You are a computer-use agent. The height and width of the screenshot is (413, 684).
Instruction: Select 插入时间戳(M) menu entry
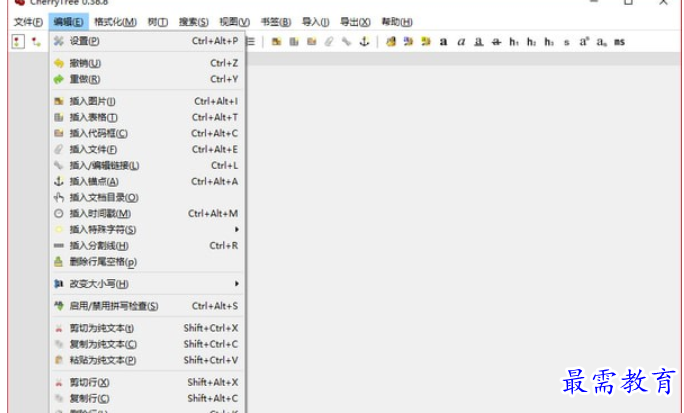click(x=147, y=214)
